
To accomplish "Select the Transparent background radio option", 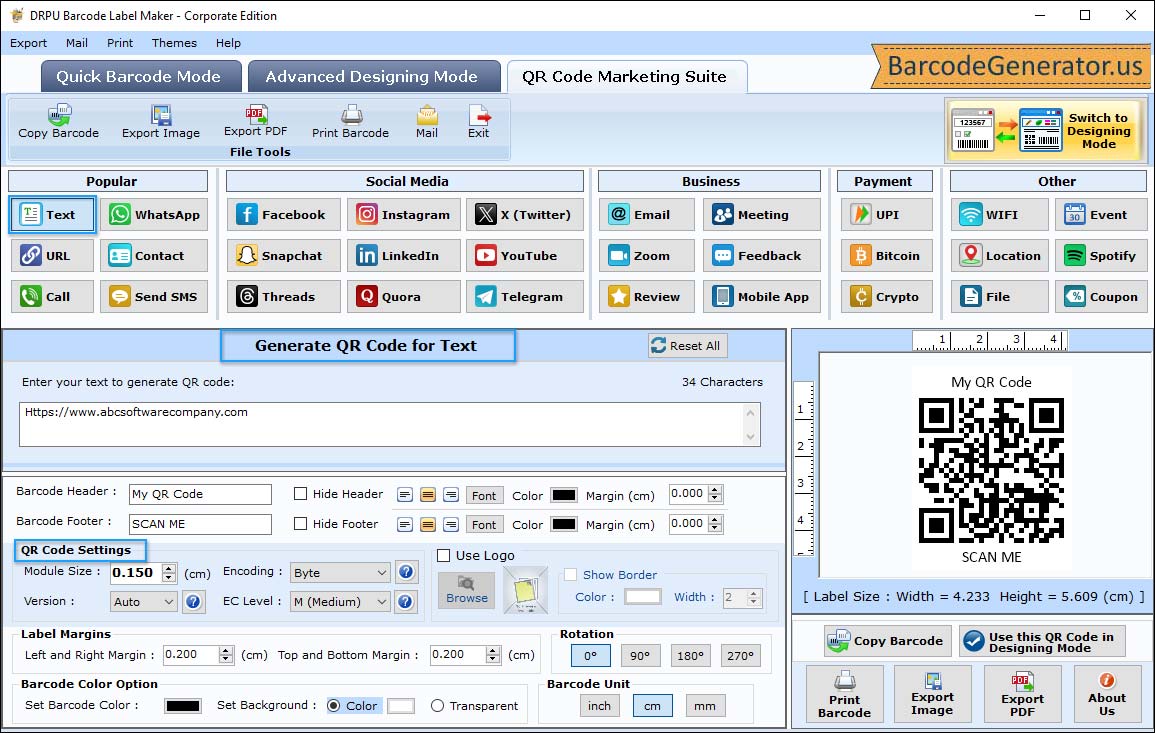I will pos(438,706).
